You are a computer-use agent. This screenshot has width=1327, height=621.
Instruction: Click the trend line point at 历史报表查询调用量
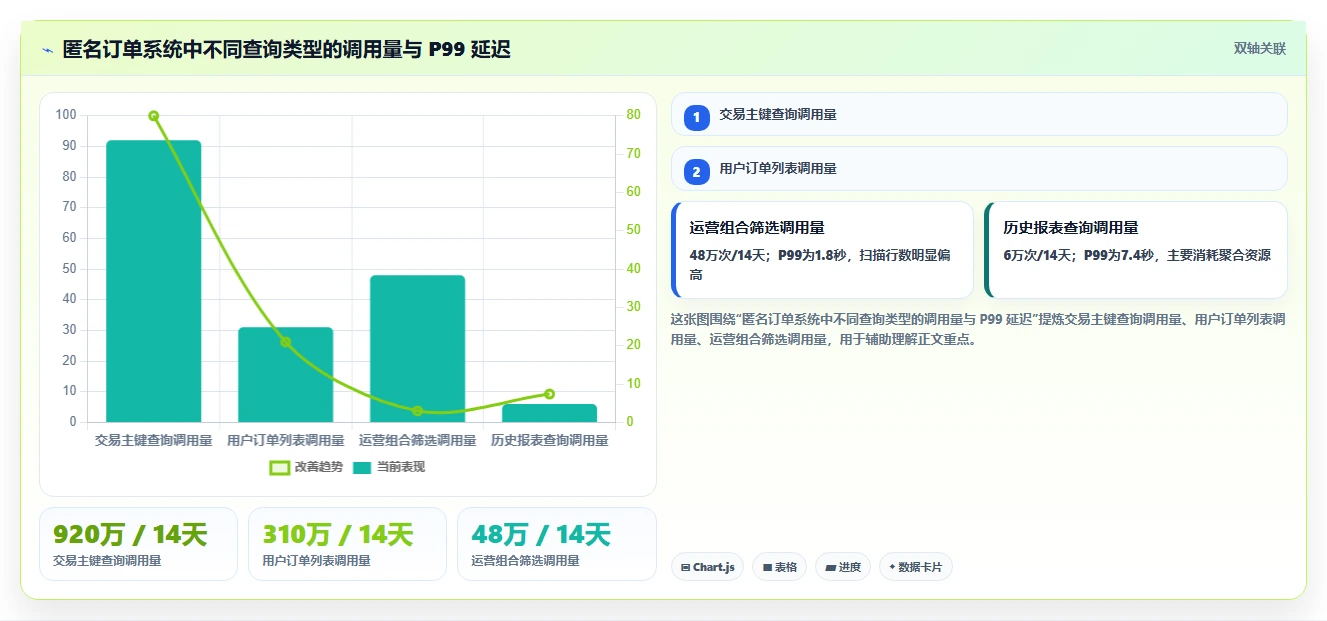coord(549,394)
